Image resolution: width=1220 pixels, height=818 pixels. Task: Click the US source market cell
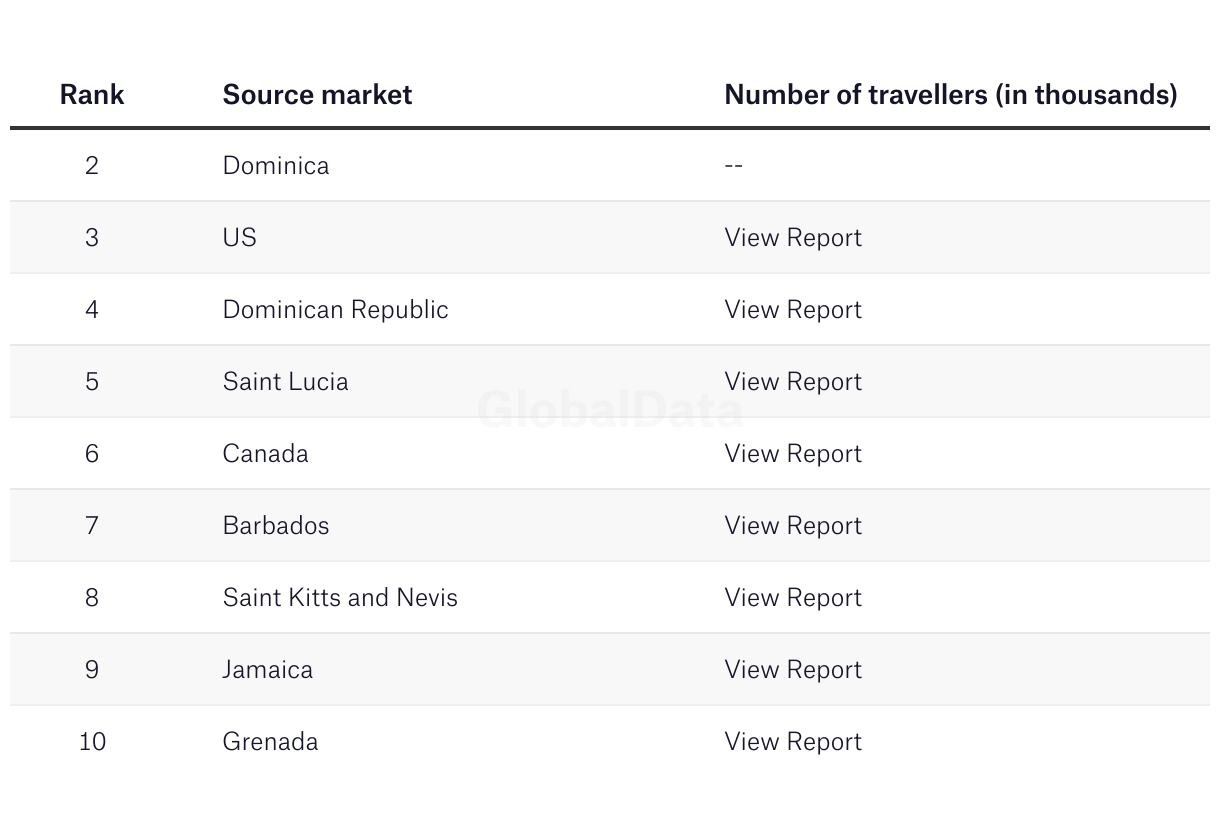[240, 237]
